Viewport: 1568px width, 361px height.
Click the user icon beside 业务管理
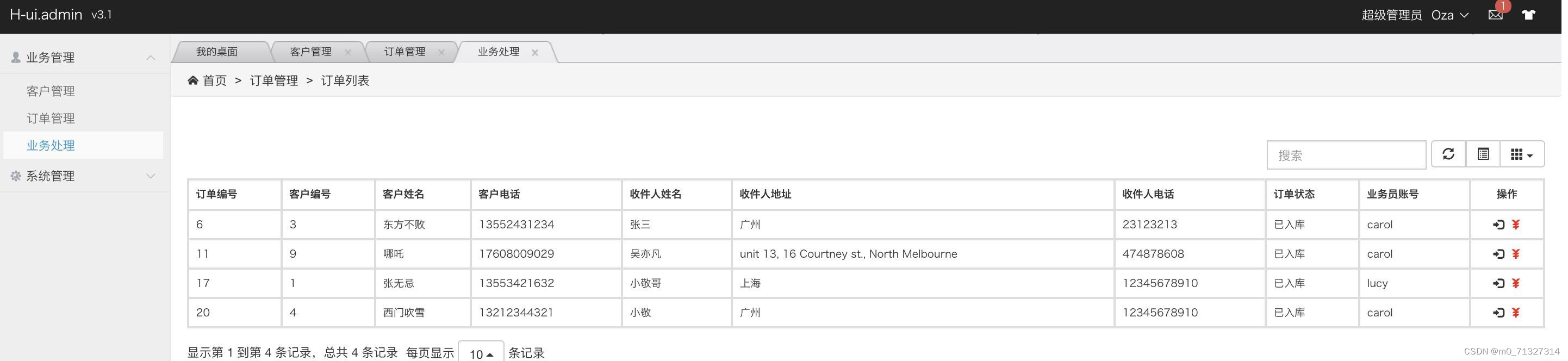point(16,57)
